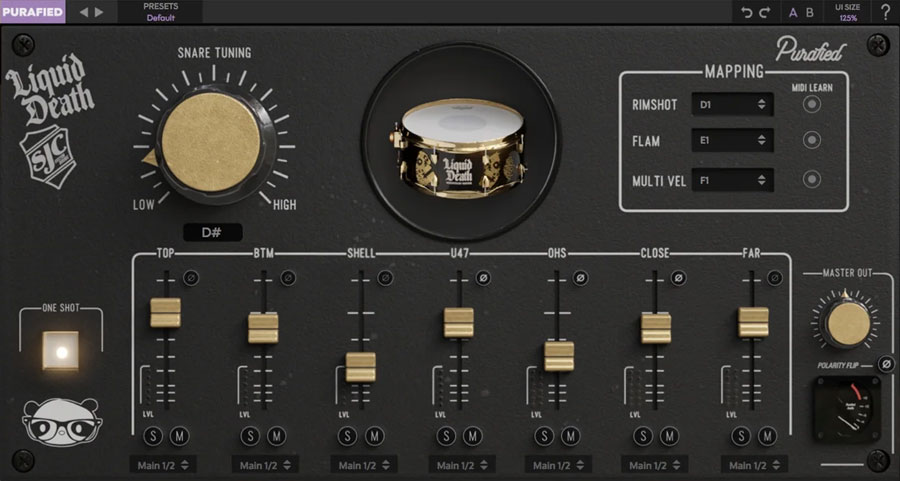The width and height of the screenshot is (900, 481).
Task: Open the Rimshot D1 note dropdown
Action: (x=732, y=105)
